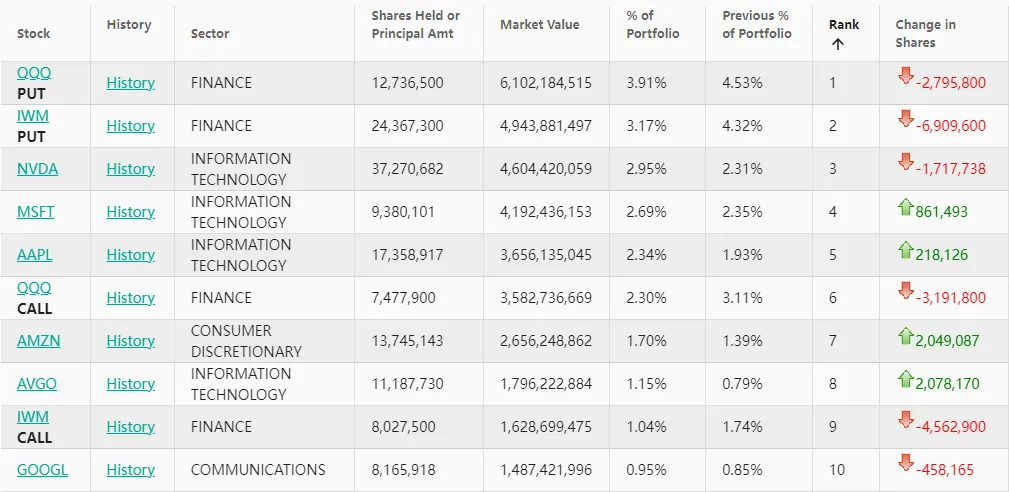
Task: Toggle the Rank column sort arrow
Action: coord(838,43)
